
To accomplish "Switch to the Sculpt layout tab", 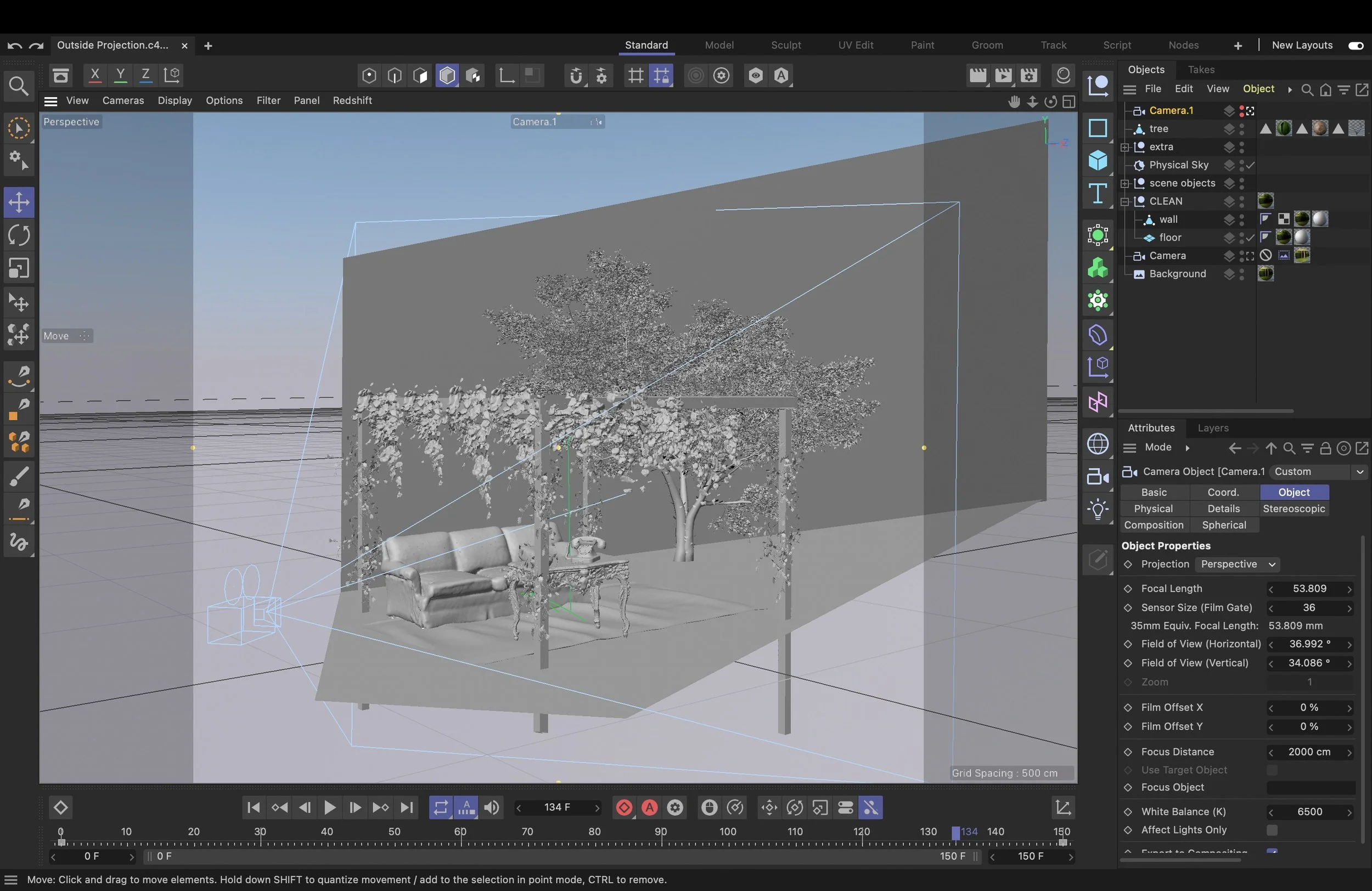I will coord(786,45).
